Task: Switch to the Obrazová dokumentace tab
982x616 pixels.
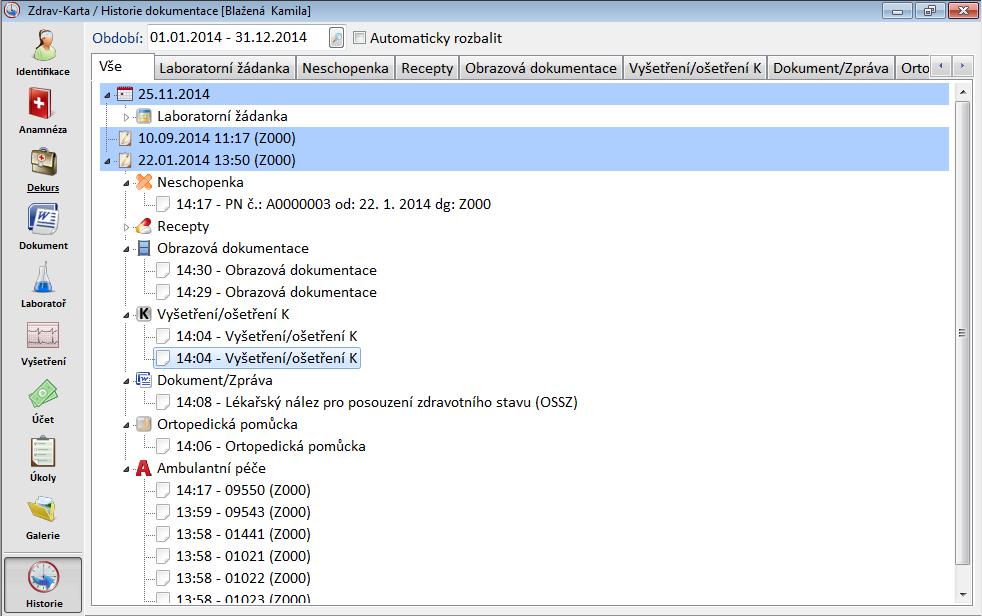Action: coord(541,68)
